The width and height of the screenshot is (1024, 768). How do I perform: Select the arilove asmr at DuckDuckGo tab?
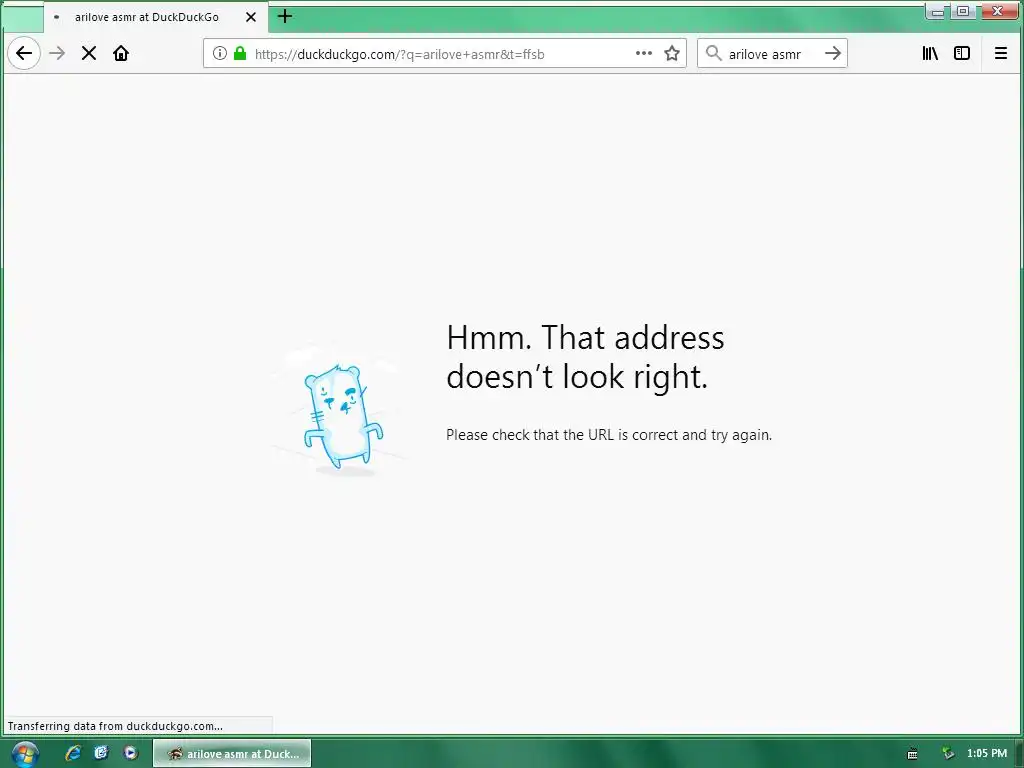155,17
